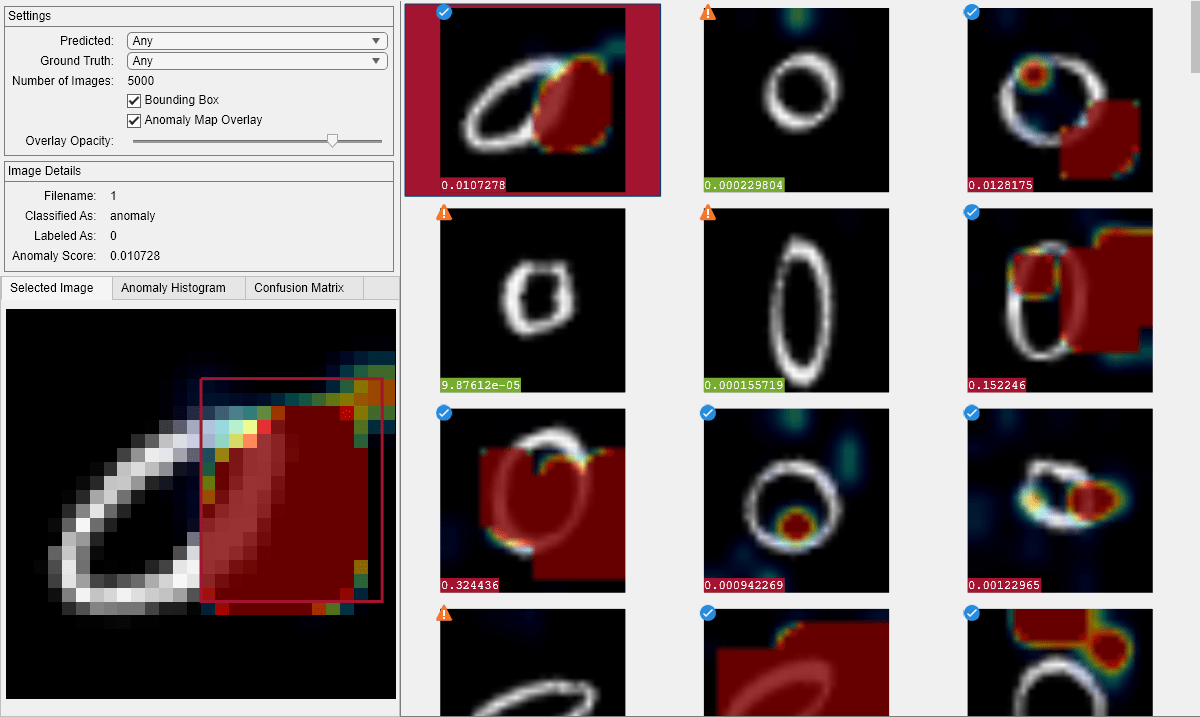The image size is (1200, 717).
Task: Open the Ground Truth dropdown
Action: tap(257, 61)
